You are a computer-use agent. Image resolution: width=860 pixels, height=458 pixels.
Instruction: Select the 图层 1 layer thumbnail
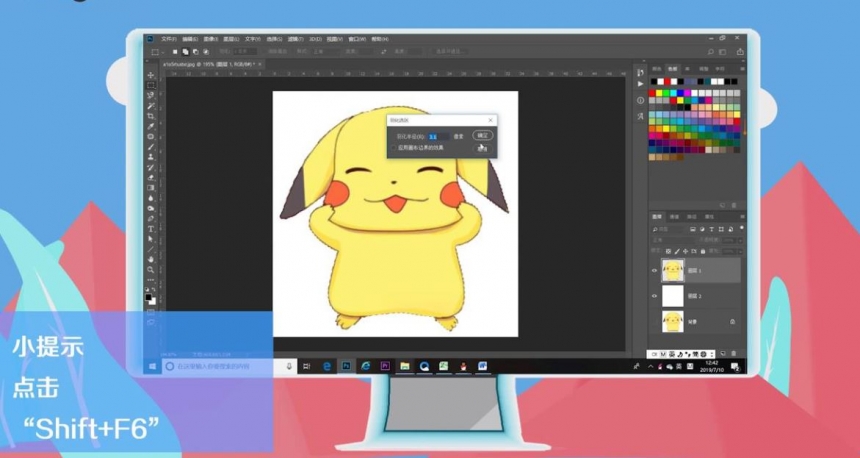pos(673,270)
